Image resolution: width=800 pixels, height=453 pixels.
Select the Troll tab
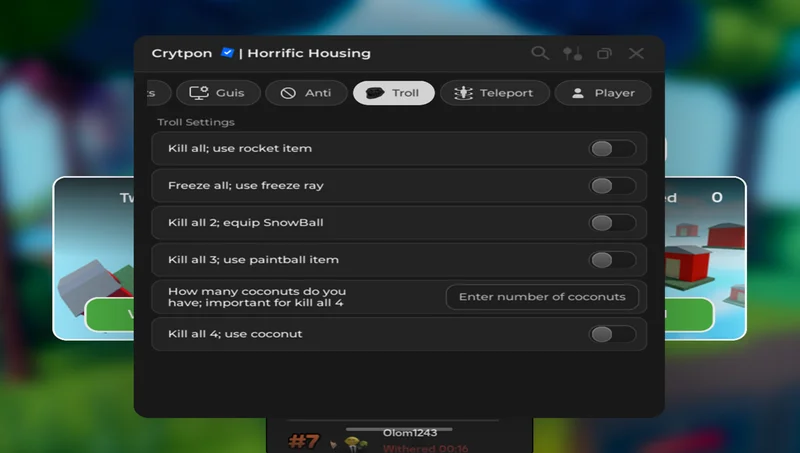(393, 93)
